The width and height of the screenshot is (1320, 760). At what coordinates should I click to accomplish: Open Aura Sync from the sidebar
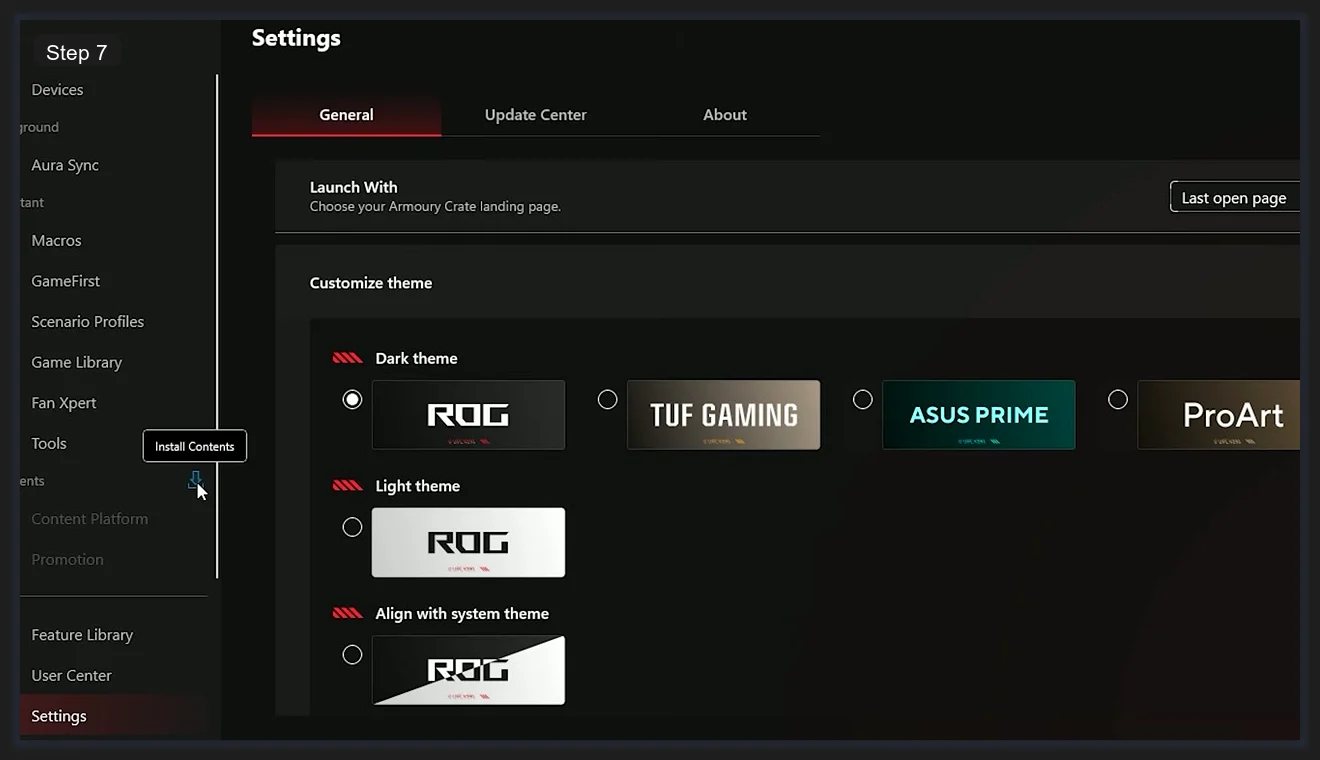coord(64,165)
